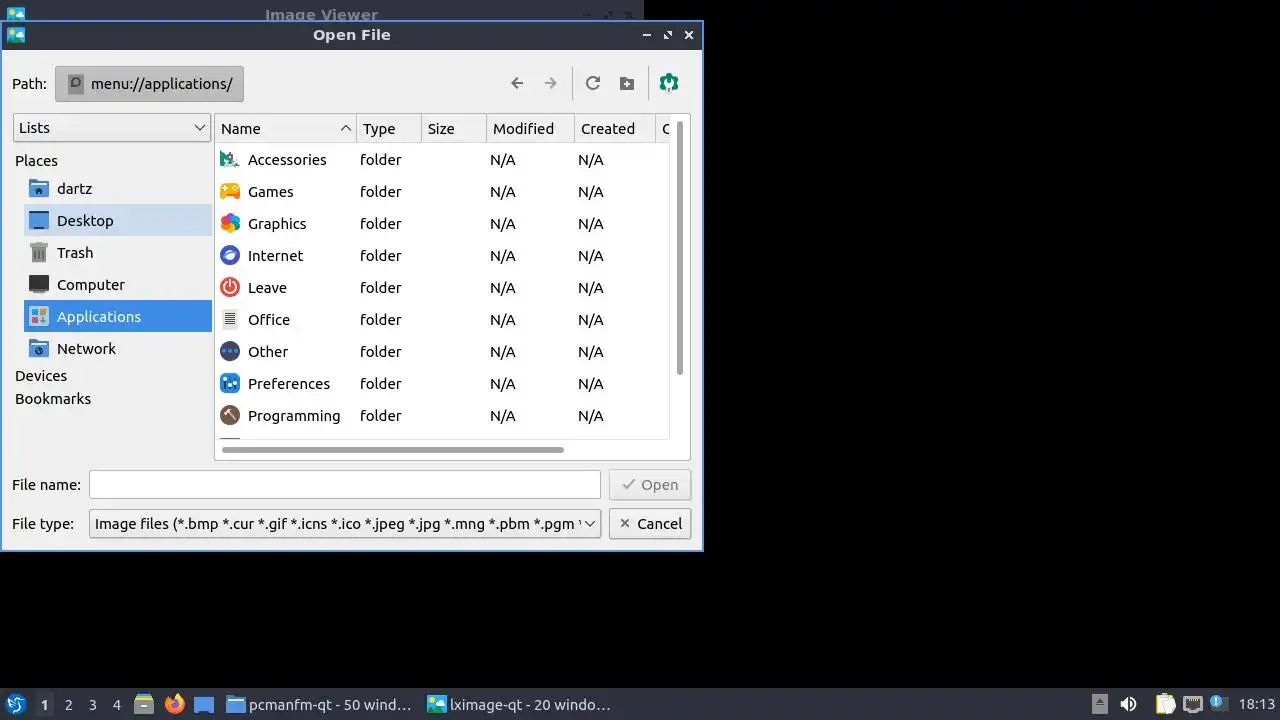Sort by the Created column header

615,128
